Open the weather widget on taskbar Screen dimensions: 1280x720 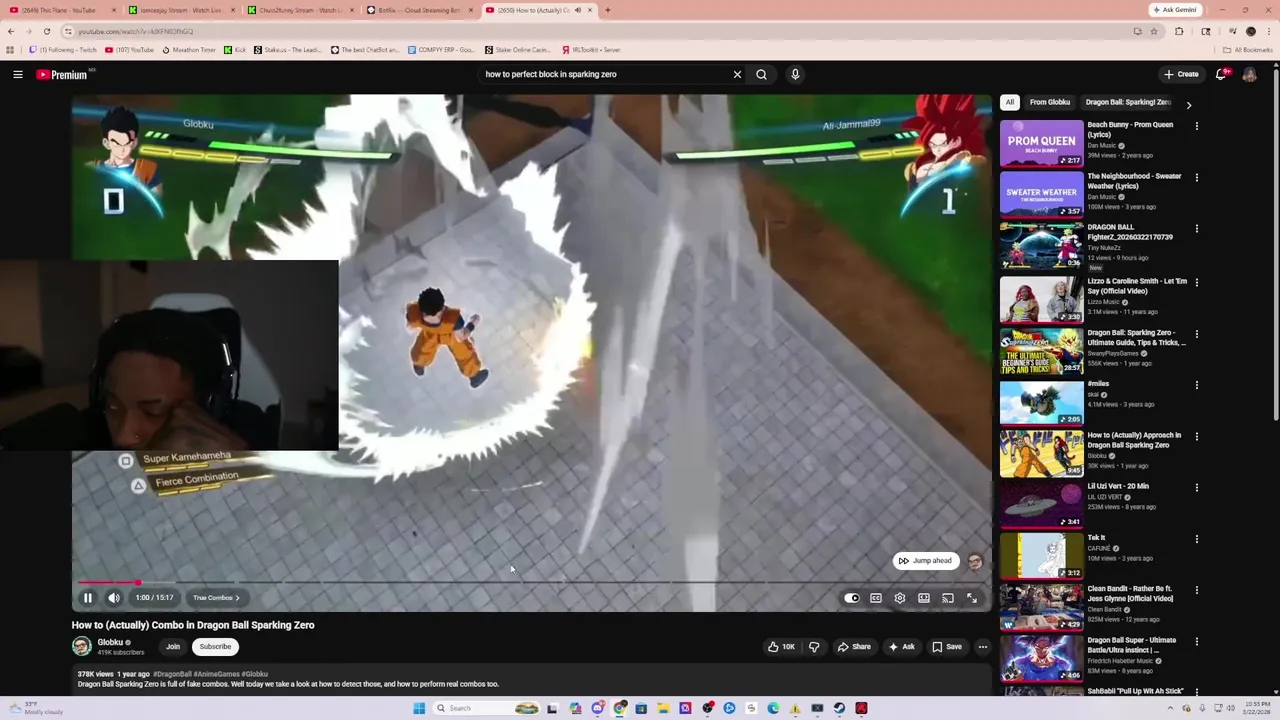35,708
